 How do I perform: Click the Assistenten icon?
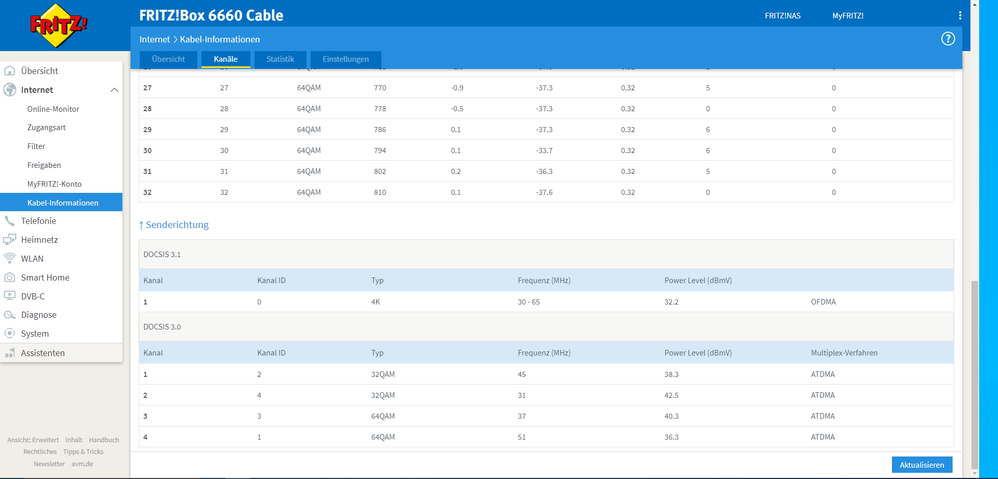pos(10,353)
